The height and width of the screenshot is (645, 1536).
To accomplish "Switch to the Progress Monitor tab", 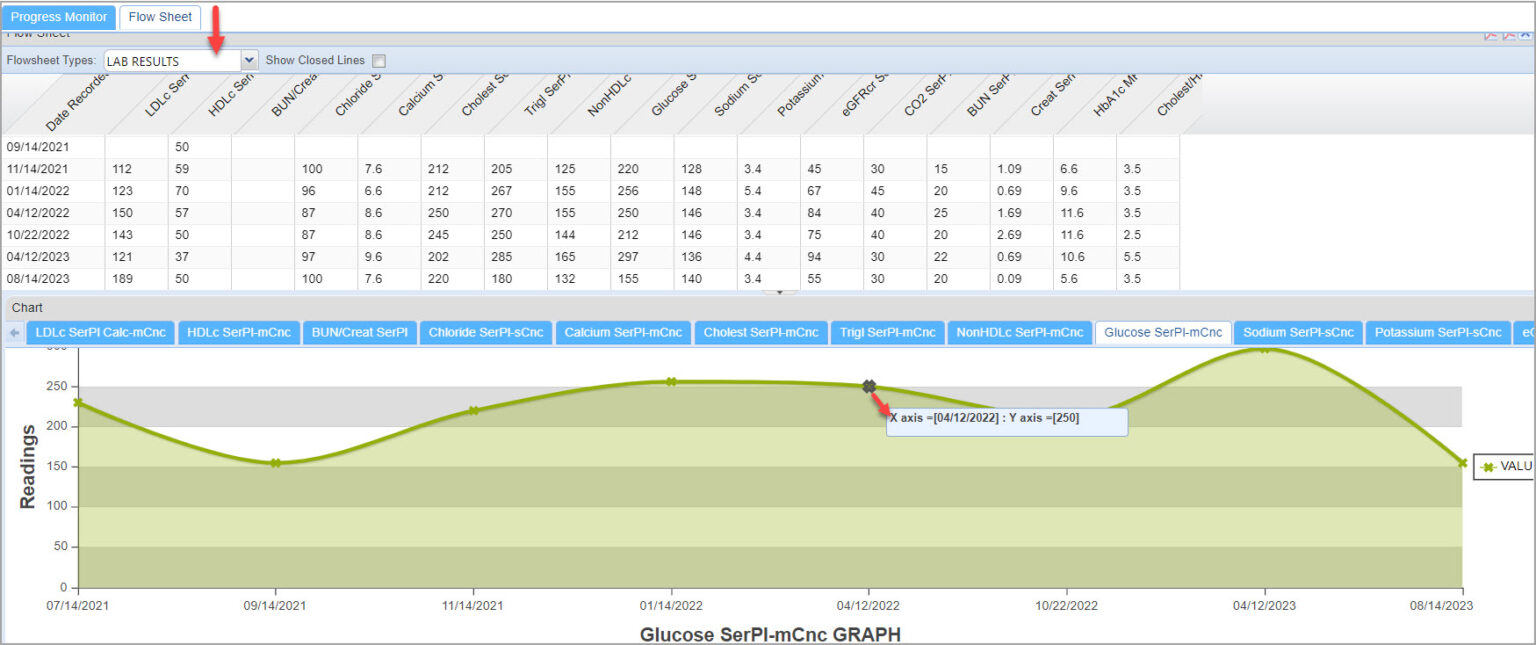I will 58,16.
